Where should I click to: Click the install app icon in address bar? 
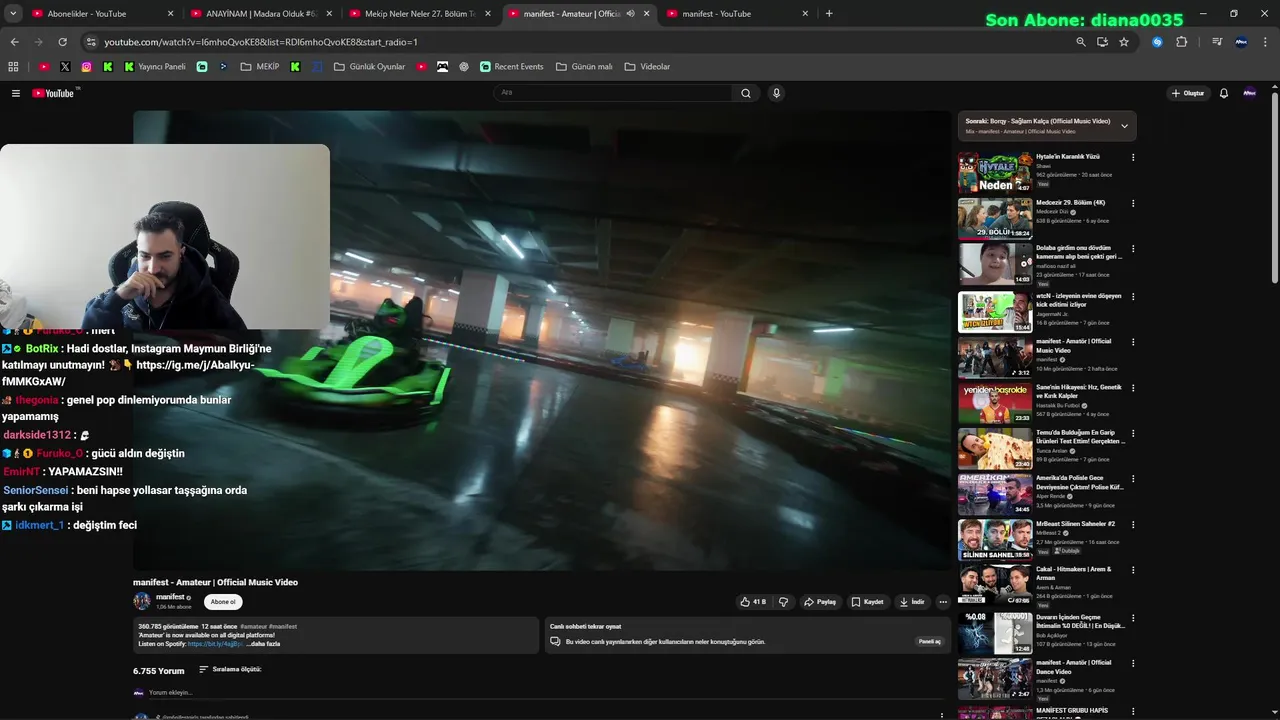[1102, 42]
